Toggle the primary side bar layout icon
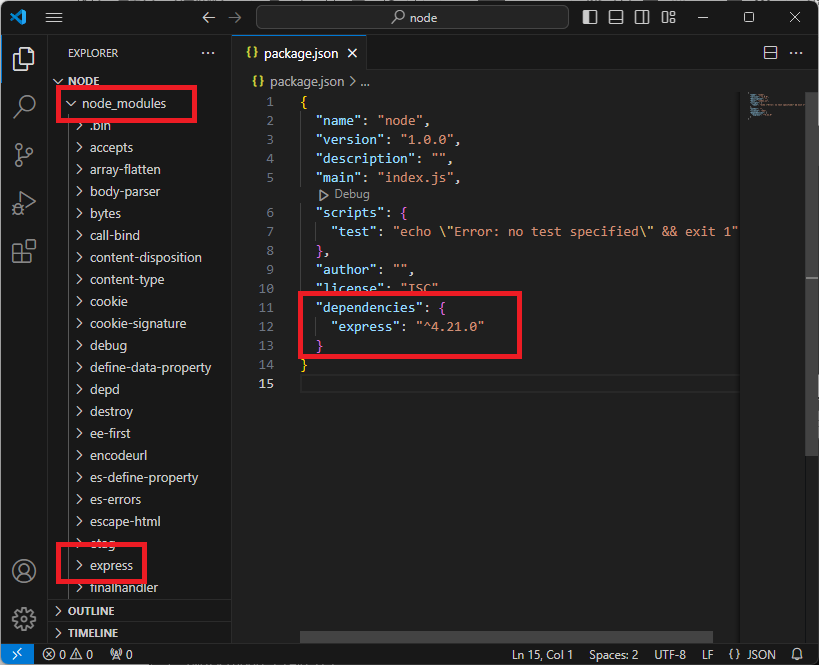Image resolution: width=819 pixels, height=665 pixels. click(x=590, y=17)
